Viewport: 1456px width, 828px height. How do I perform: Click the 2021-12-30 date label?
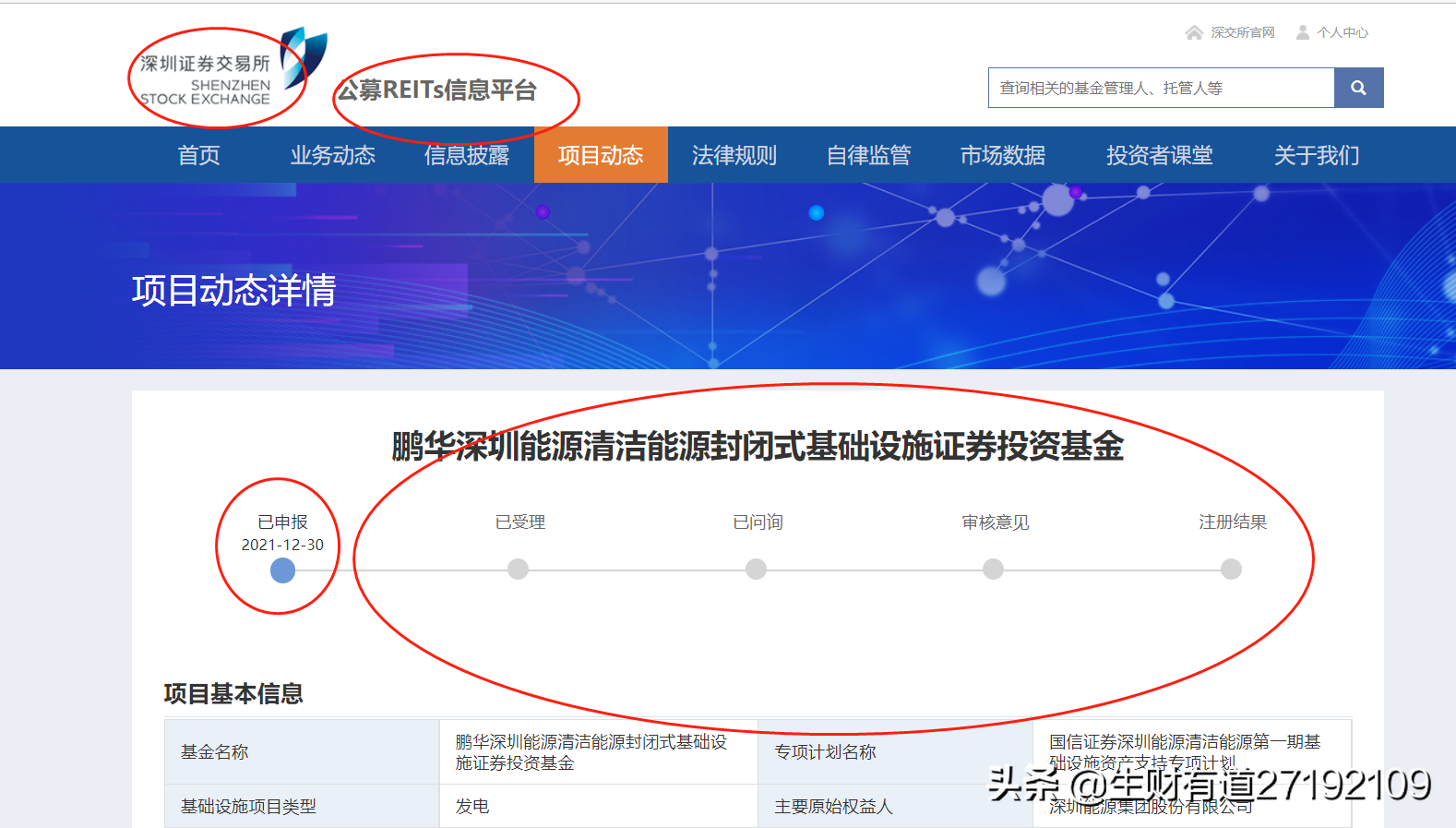click(x=282, y=545)
